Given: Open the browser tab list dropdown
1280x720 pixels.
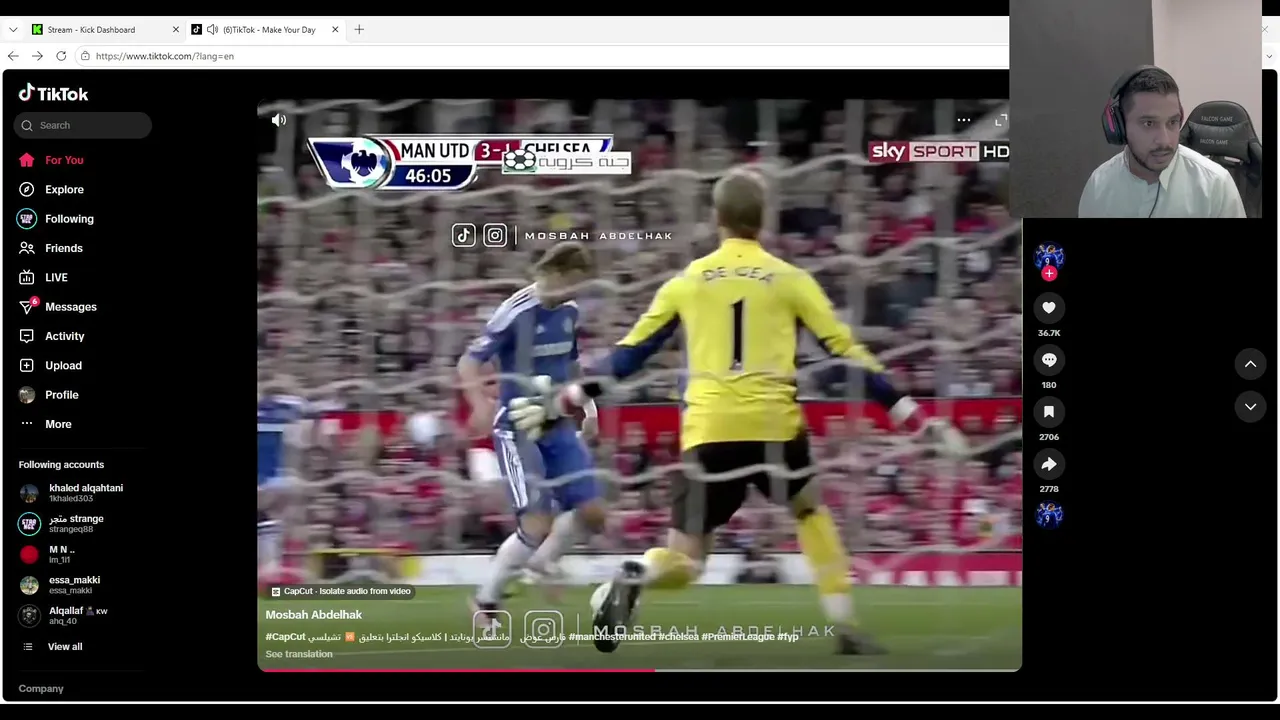Looking at the screenshot, I should pyautogui.click(x=13, y=30).
